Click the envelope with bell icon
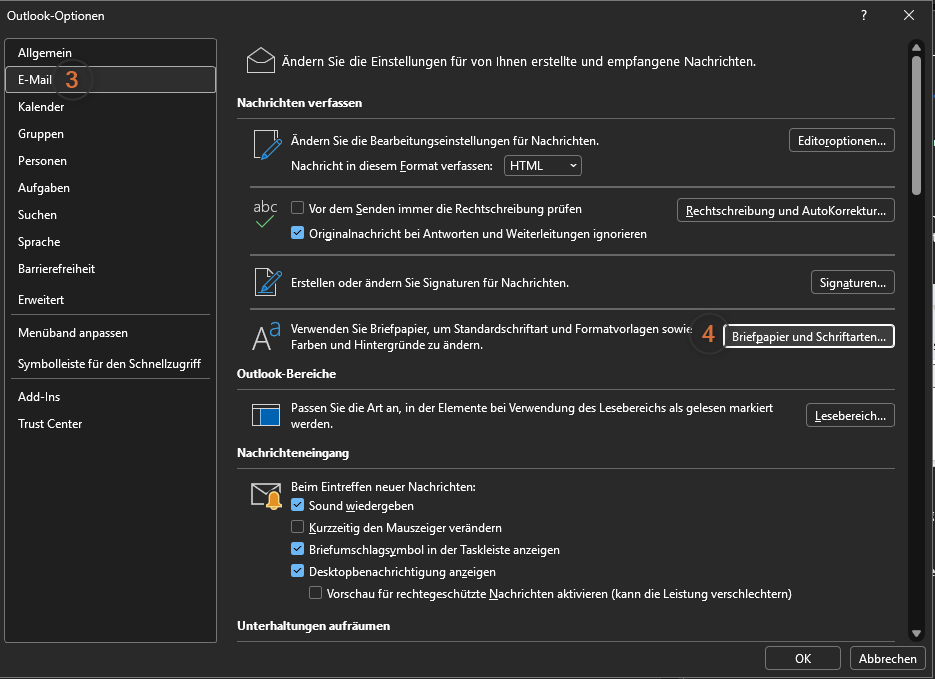The width and height of the screenshot is (935, 679). (266, 496)
